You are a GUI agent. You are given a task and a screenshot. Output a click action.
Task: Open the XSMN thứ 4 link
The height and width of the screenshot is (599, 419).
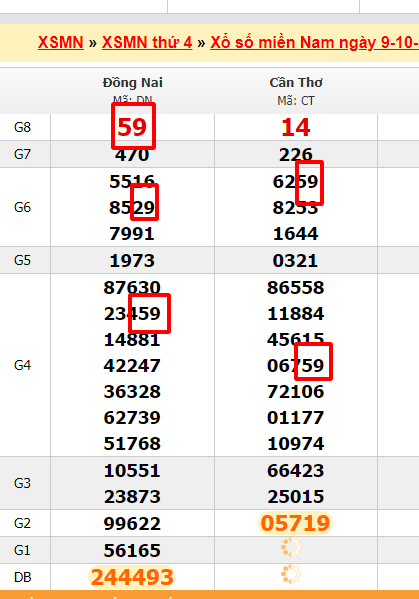tap(147, 42)
